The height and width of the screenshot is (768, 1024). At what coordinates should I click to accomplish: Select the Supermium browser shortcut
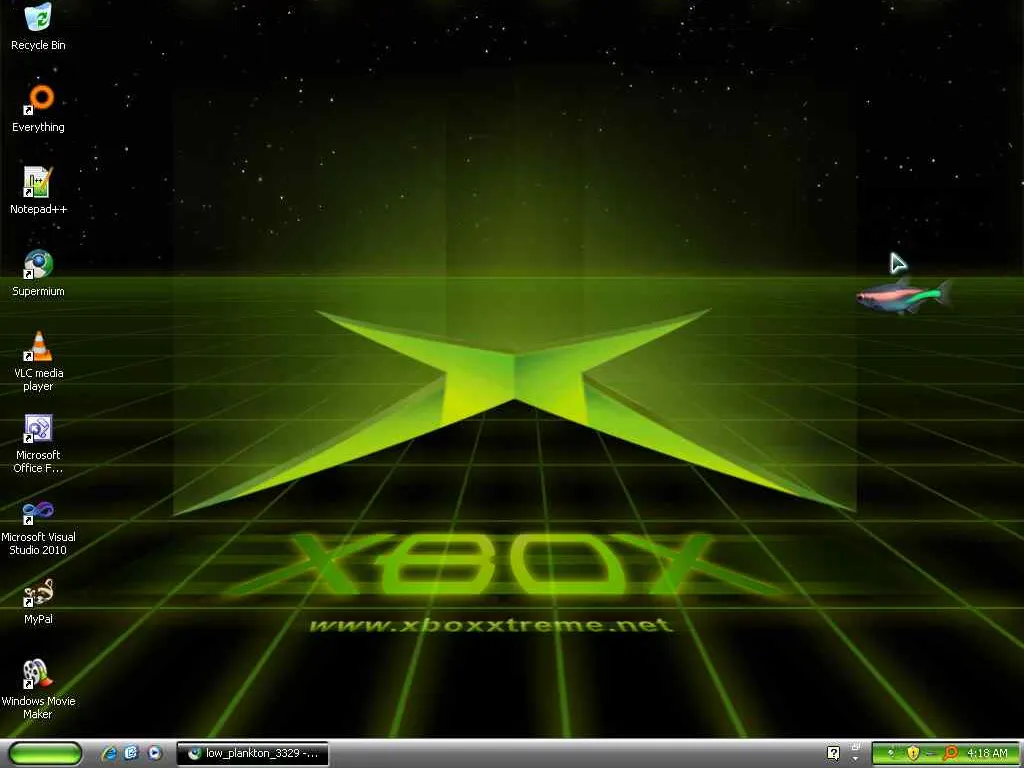pyautogui.click(x=38, y=273)
